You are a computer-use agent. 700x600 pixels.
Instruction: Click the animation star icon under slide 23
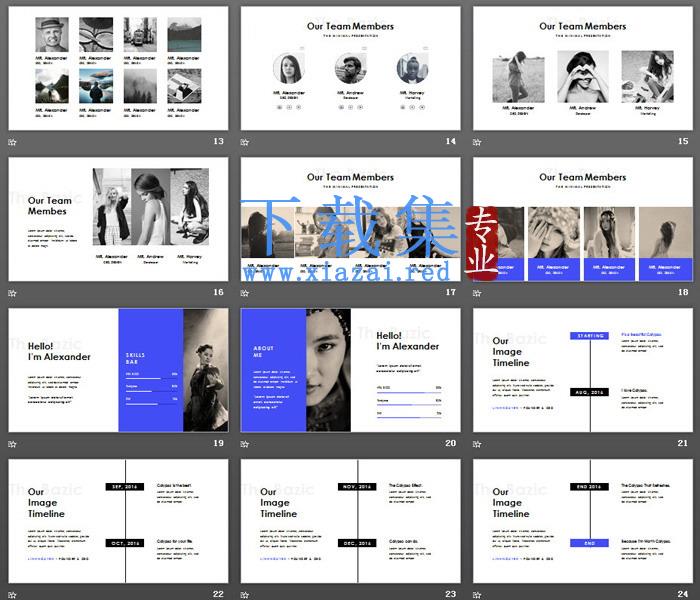pyautogui.click(x=245, y=595)
